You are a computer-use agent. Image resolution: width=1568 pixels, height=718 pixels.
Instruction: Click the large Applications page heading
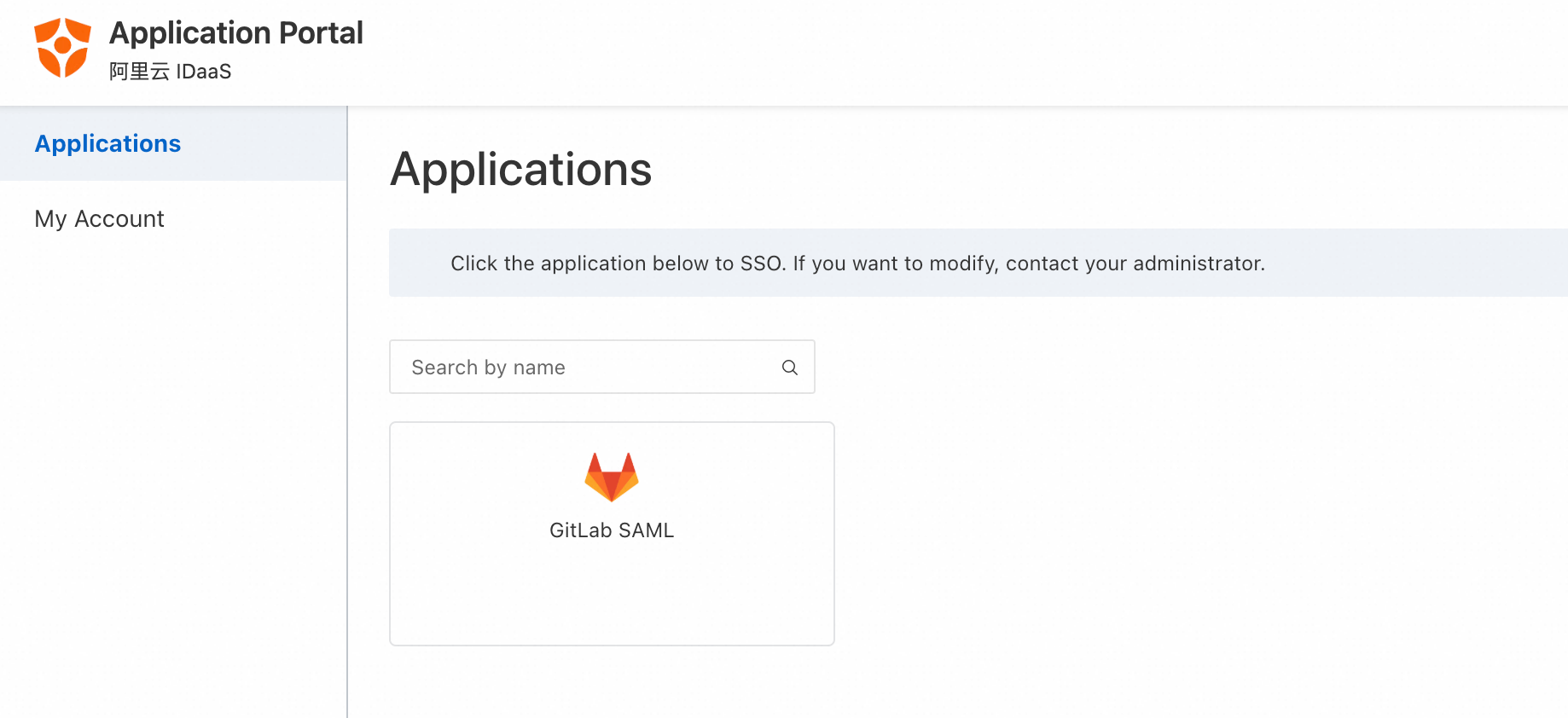[x=521, y=169]
